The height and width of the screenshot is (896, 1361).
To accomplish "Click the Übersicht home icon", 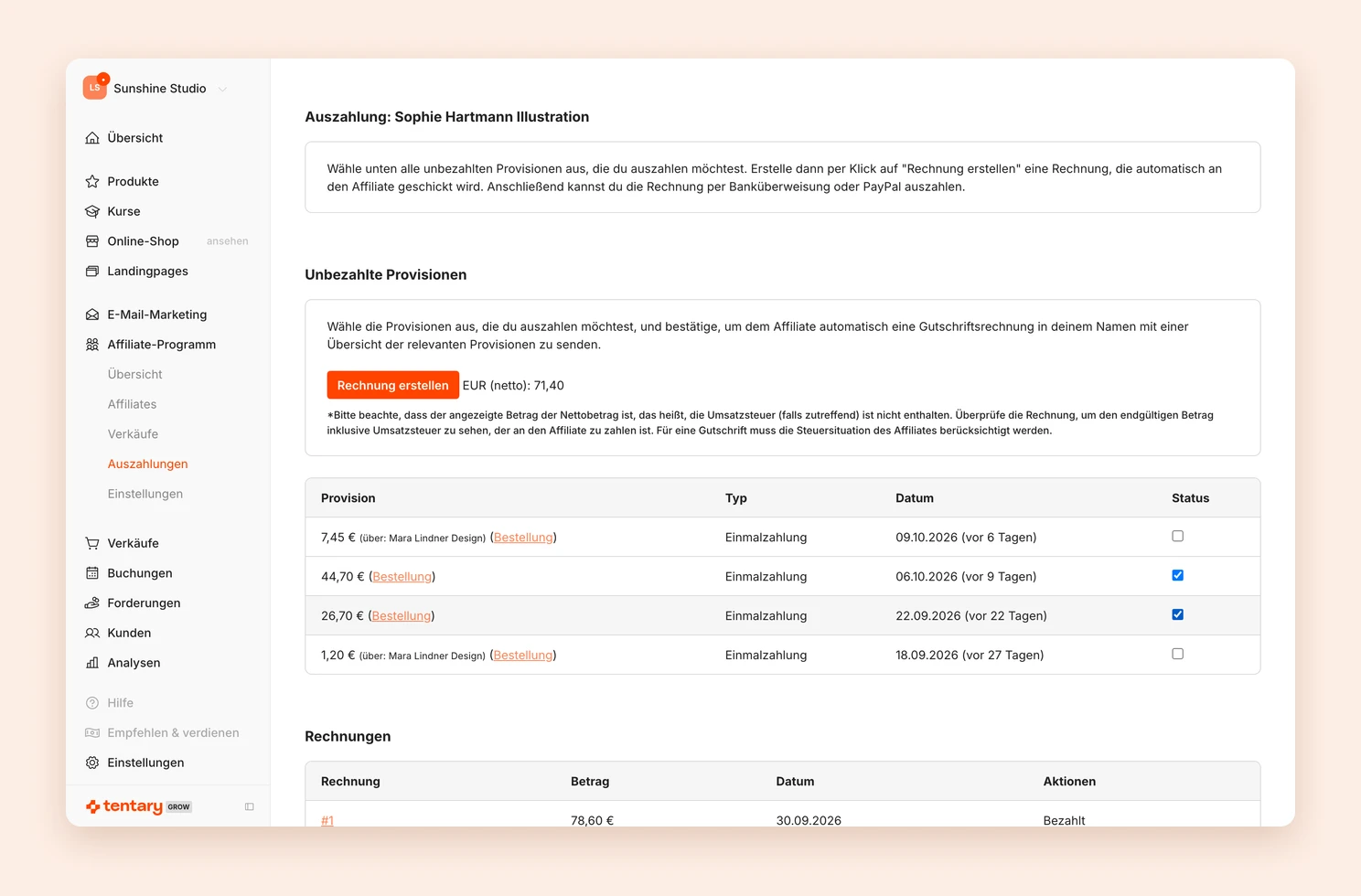I will tap(92, 138).
